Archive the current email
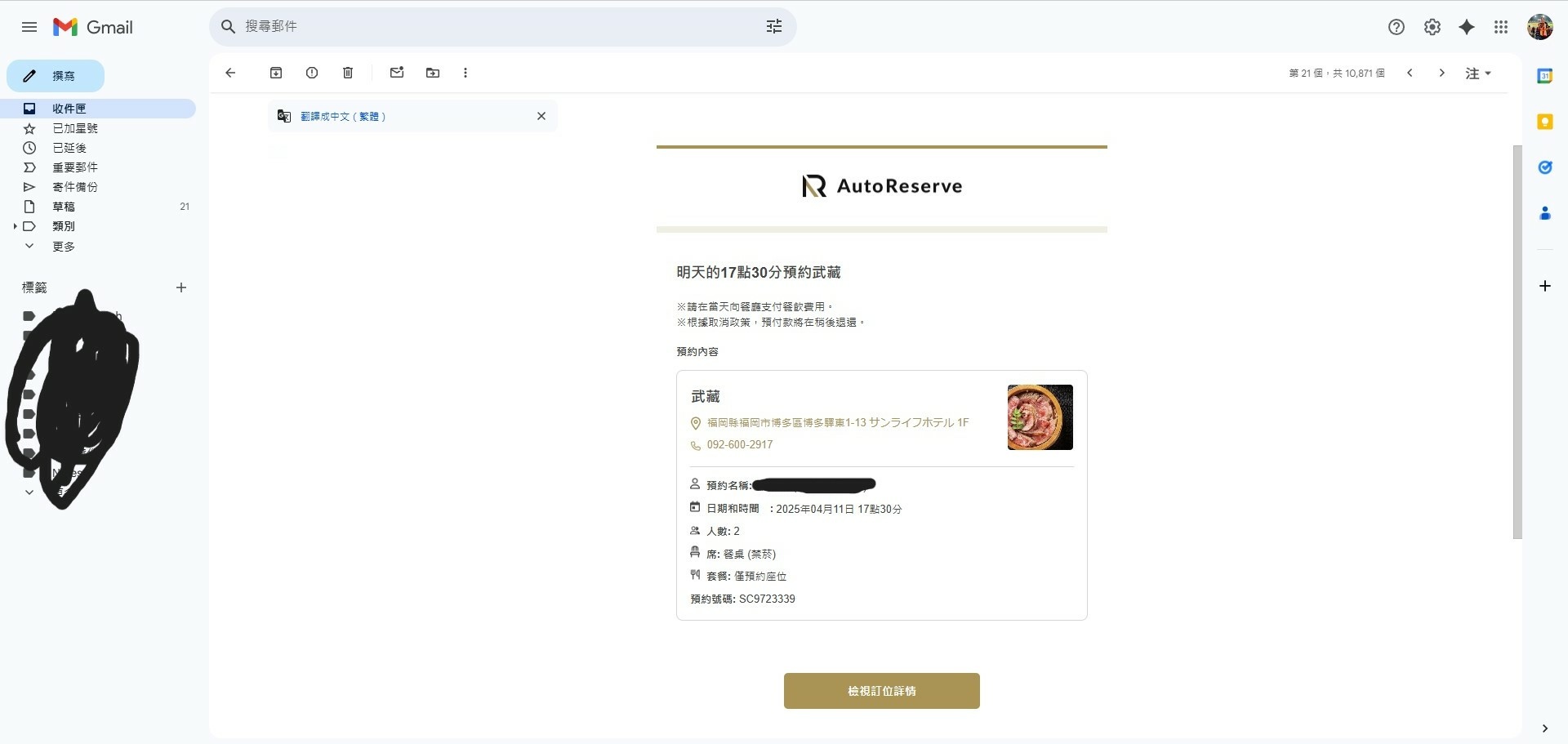This screenshot has height=744, width=1568. pos(276,73)
